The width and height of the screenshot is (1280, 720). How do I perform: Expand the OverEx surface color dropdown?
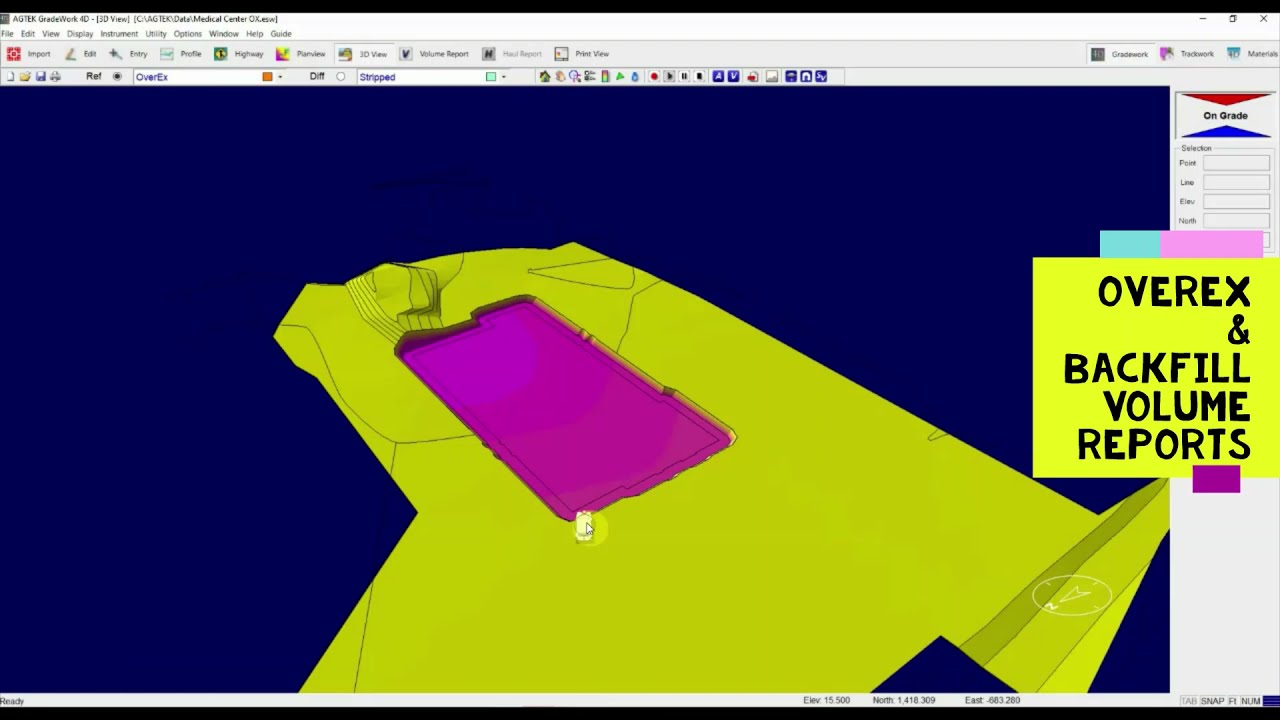tap(280, 77)
